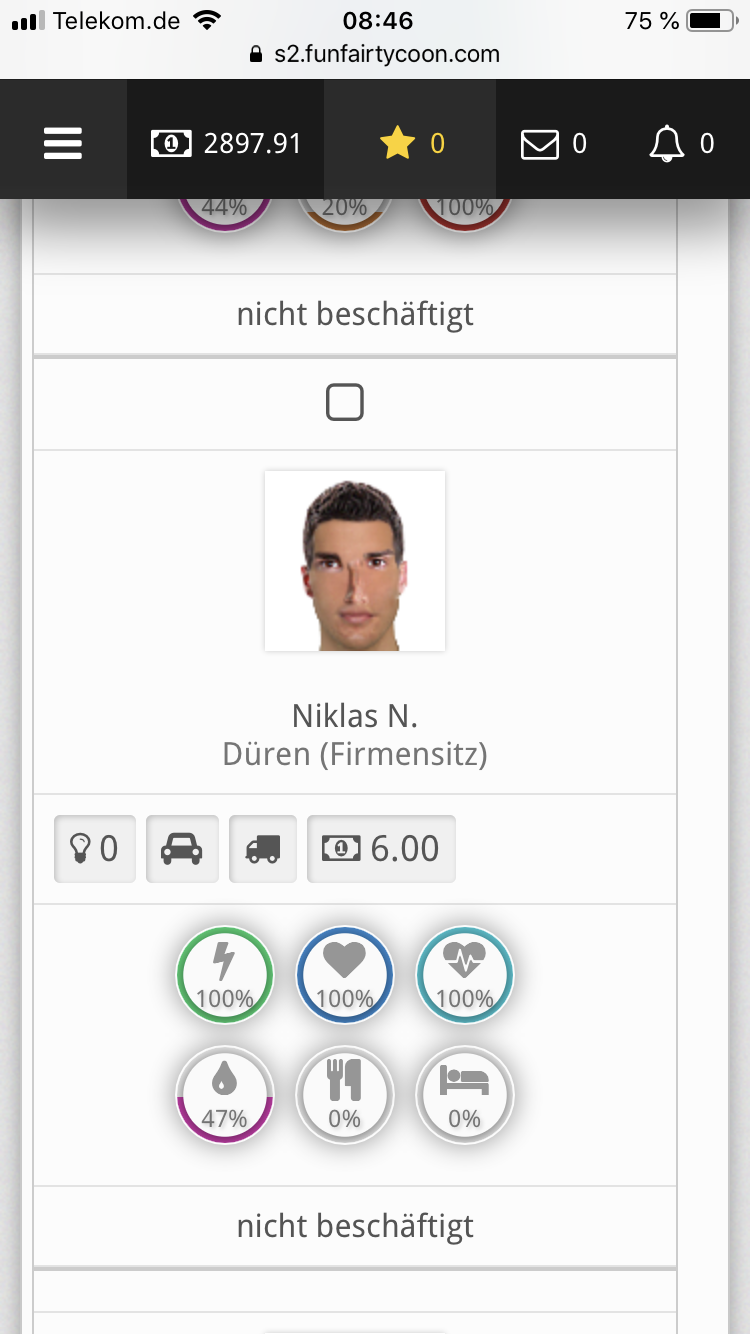Click the water drop 47% gauge

[225, 1095]
